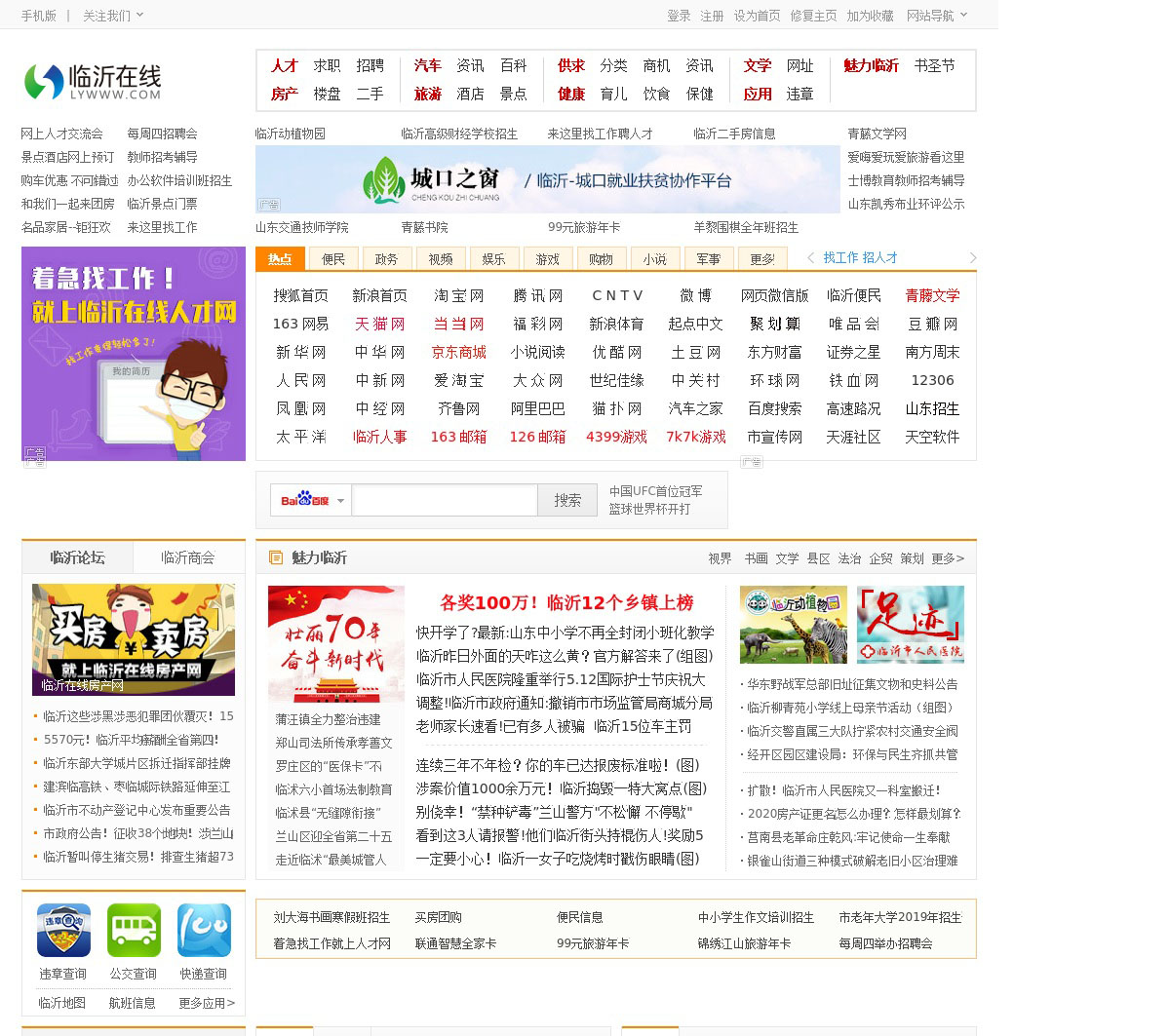Open the 百度搜索 site link
The height and width of the screenshot is (1036, 1170).
774,408
